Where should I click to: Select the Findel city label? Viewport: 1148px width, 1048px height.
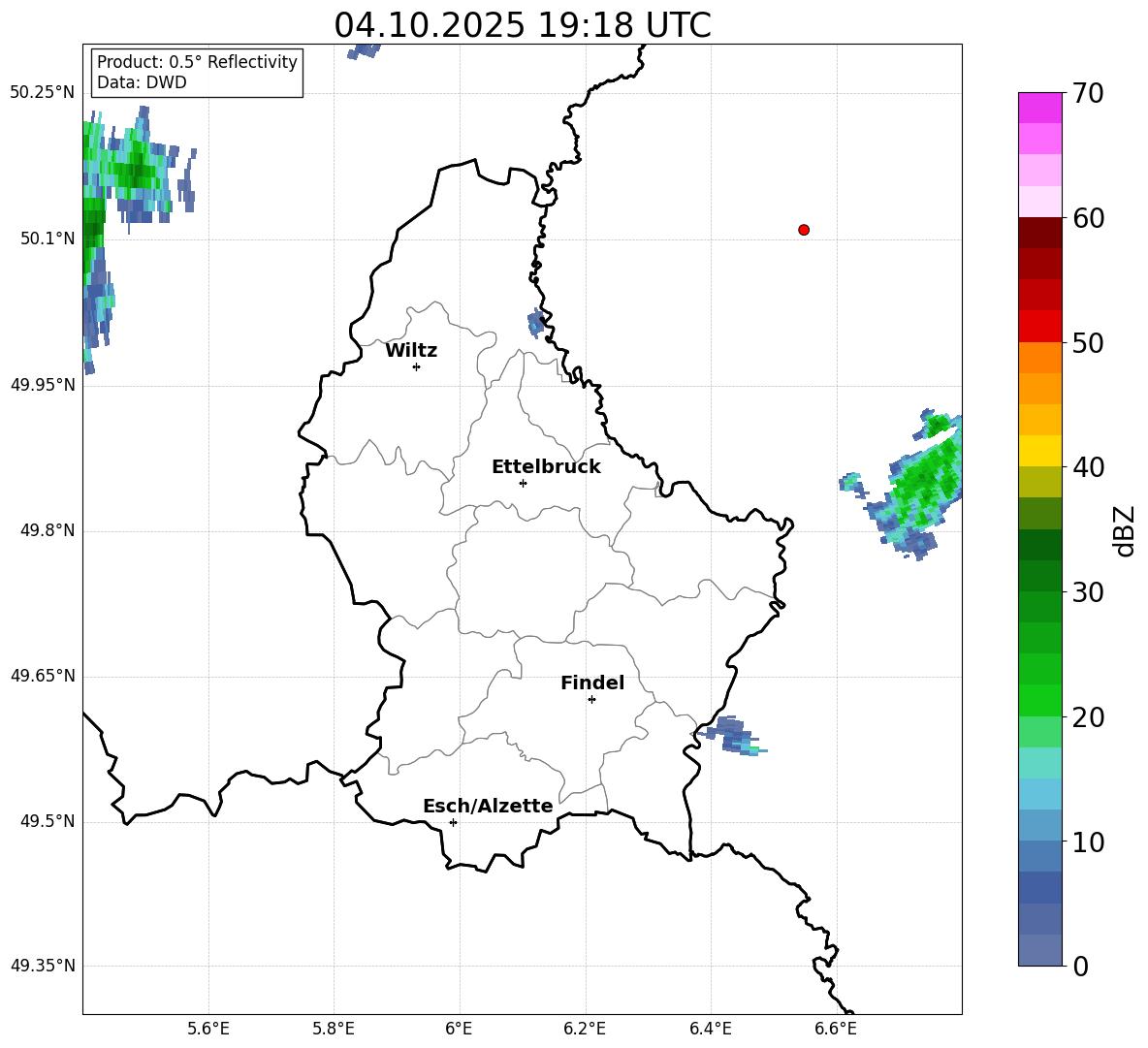[x=592, y=683]
